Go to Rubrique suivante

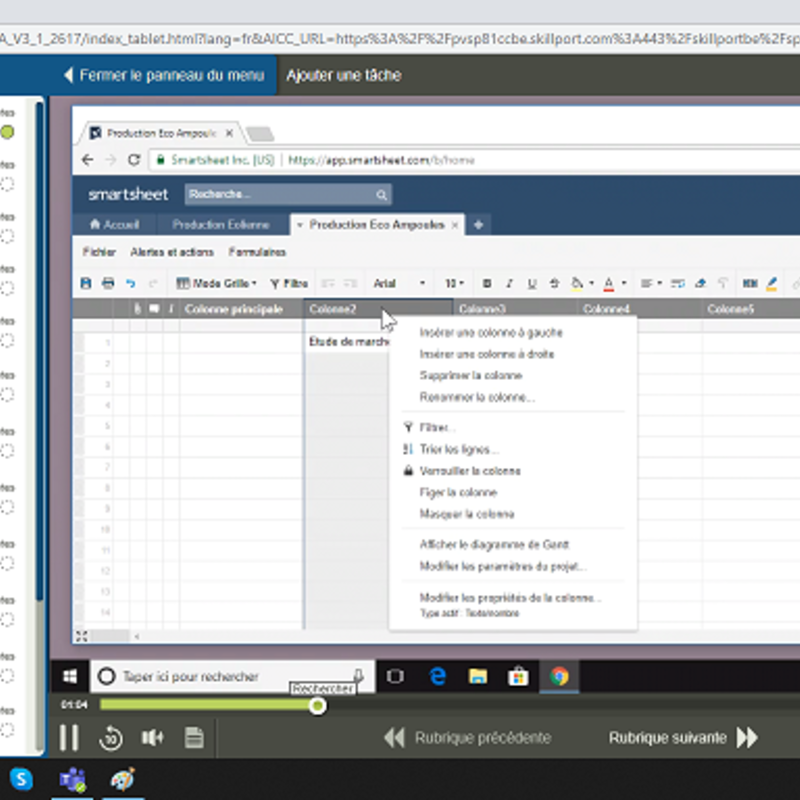coord(684,738)
